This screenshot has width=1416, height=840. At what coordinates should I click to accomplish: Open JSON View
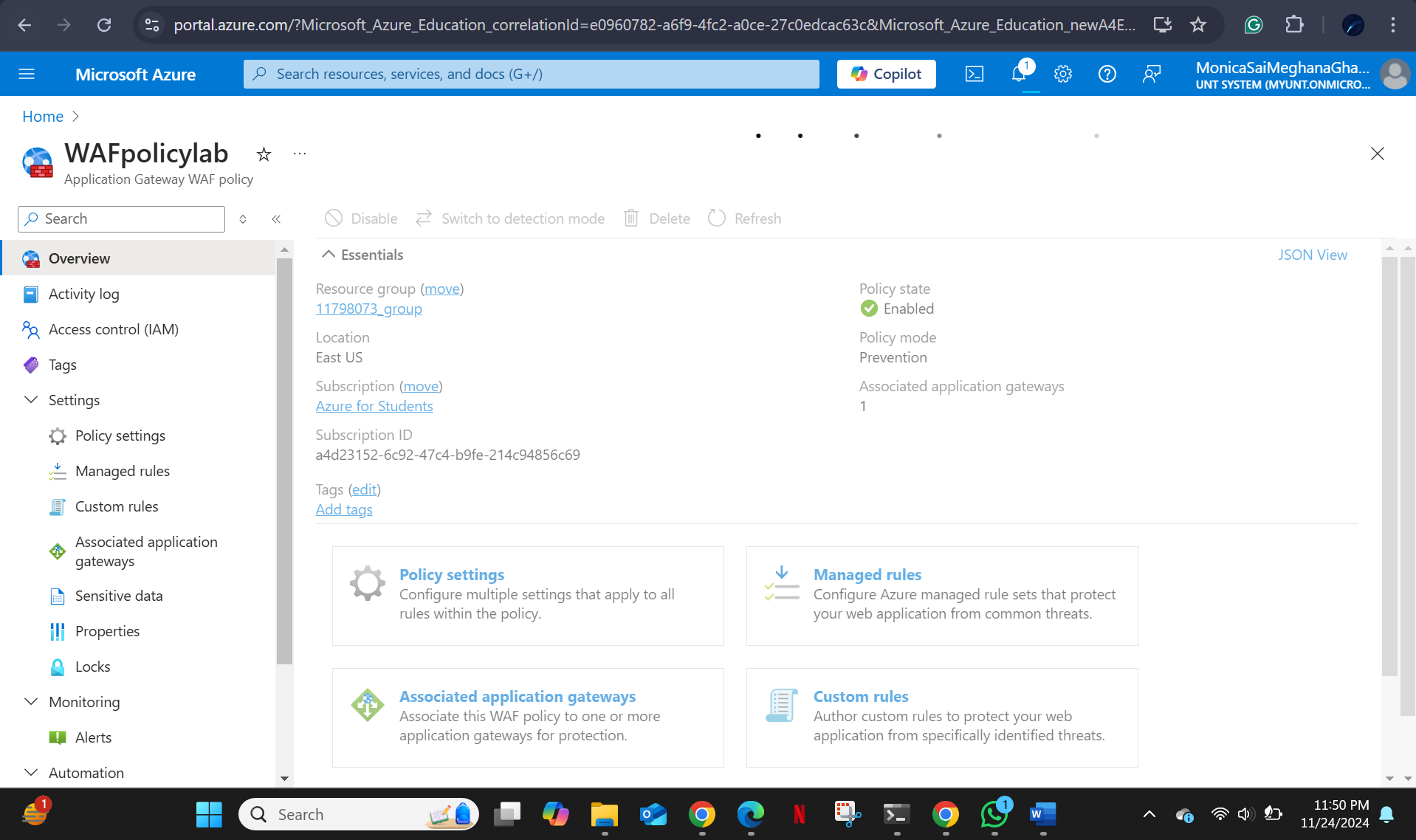(1312, 255)
